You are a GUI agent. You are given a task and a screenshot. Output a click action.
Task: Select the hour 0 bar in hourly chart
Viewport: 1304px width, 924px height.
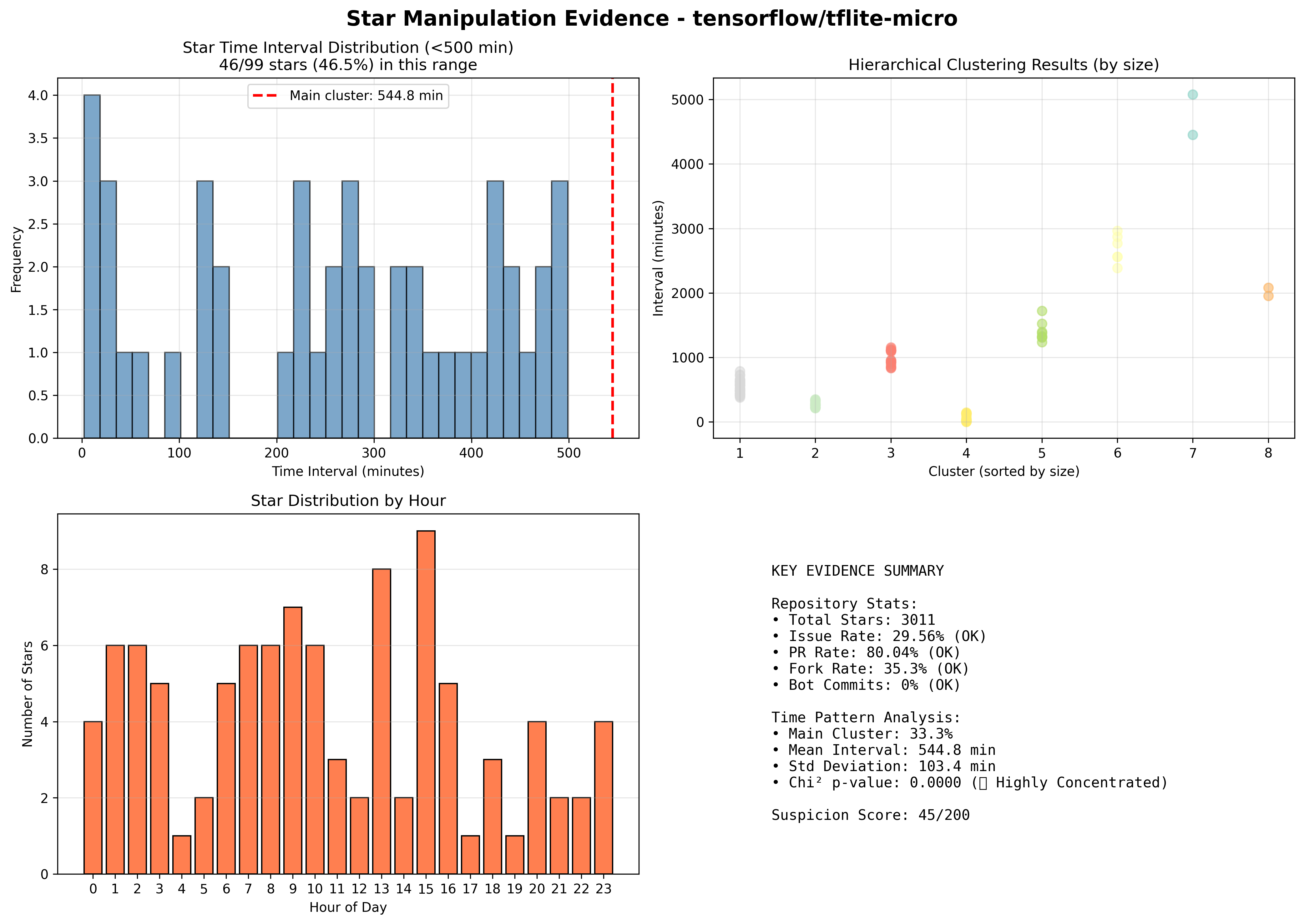pos(93,798)
